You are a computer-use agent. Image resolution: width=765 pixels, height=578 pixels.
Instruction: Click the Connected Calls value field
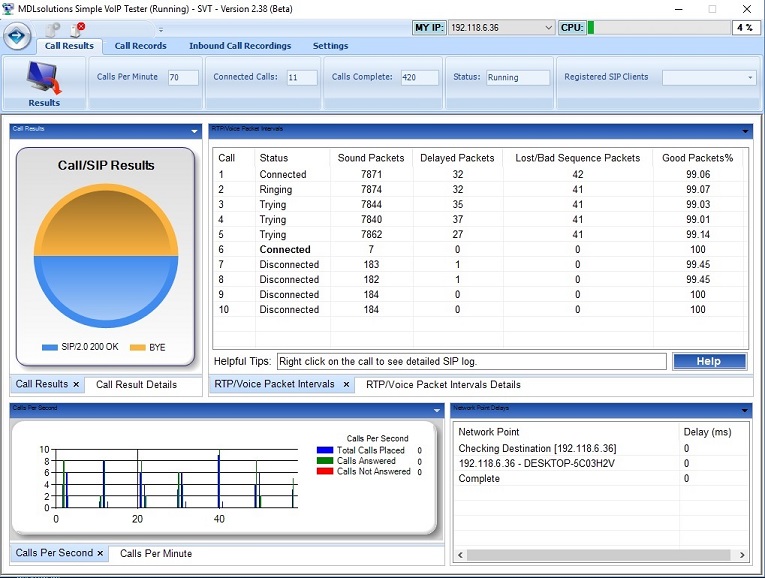click(302, 77)
